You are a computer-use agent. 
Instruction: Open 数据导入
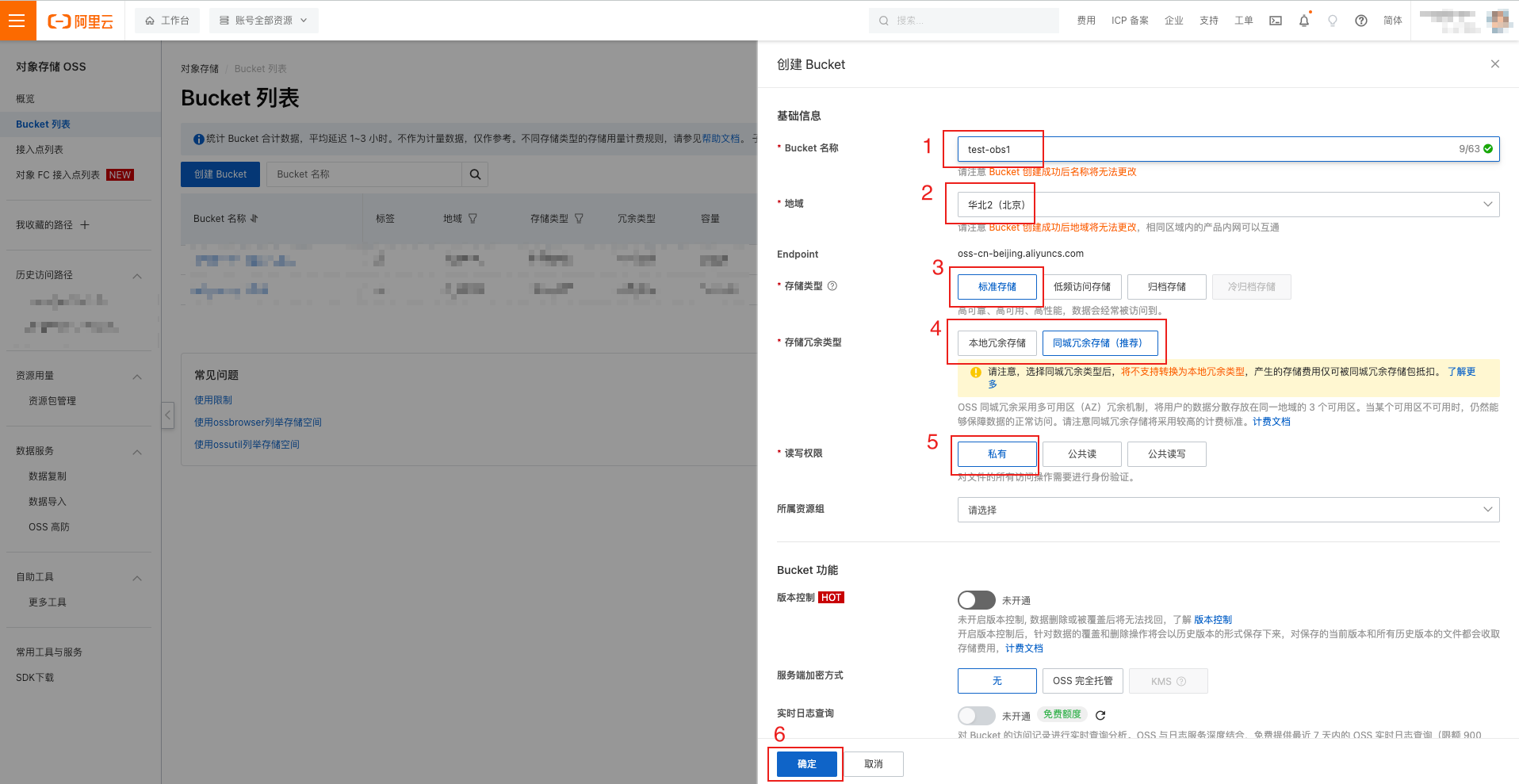coord(48,502)
